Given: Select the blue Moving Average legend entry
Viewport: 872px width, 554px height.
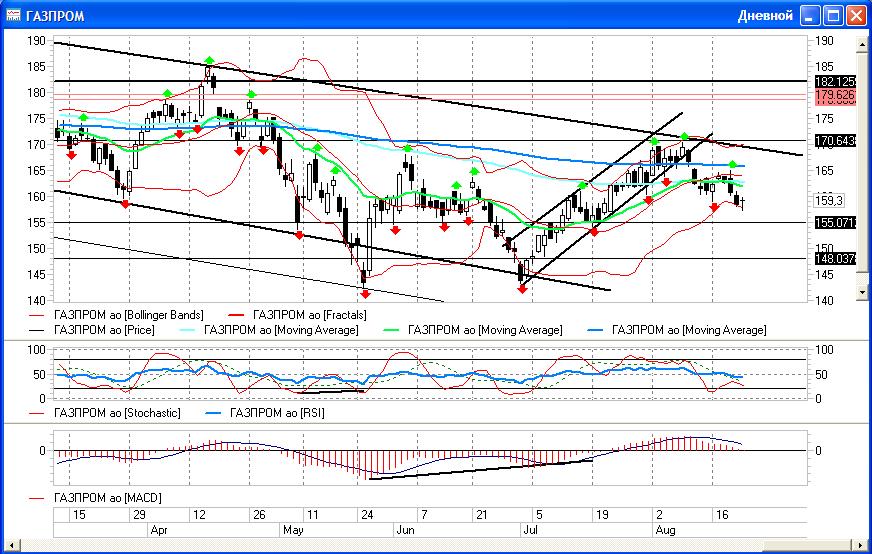Looking at the screenshot, I should (677, 330).
